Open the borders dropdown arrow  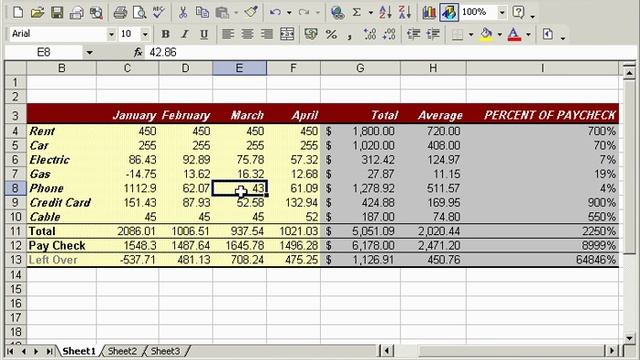471,35
